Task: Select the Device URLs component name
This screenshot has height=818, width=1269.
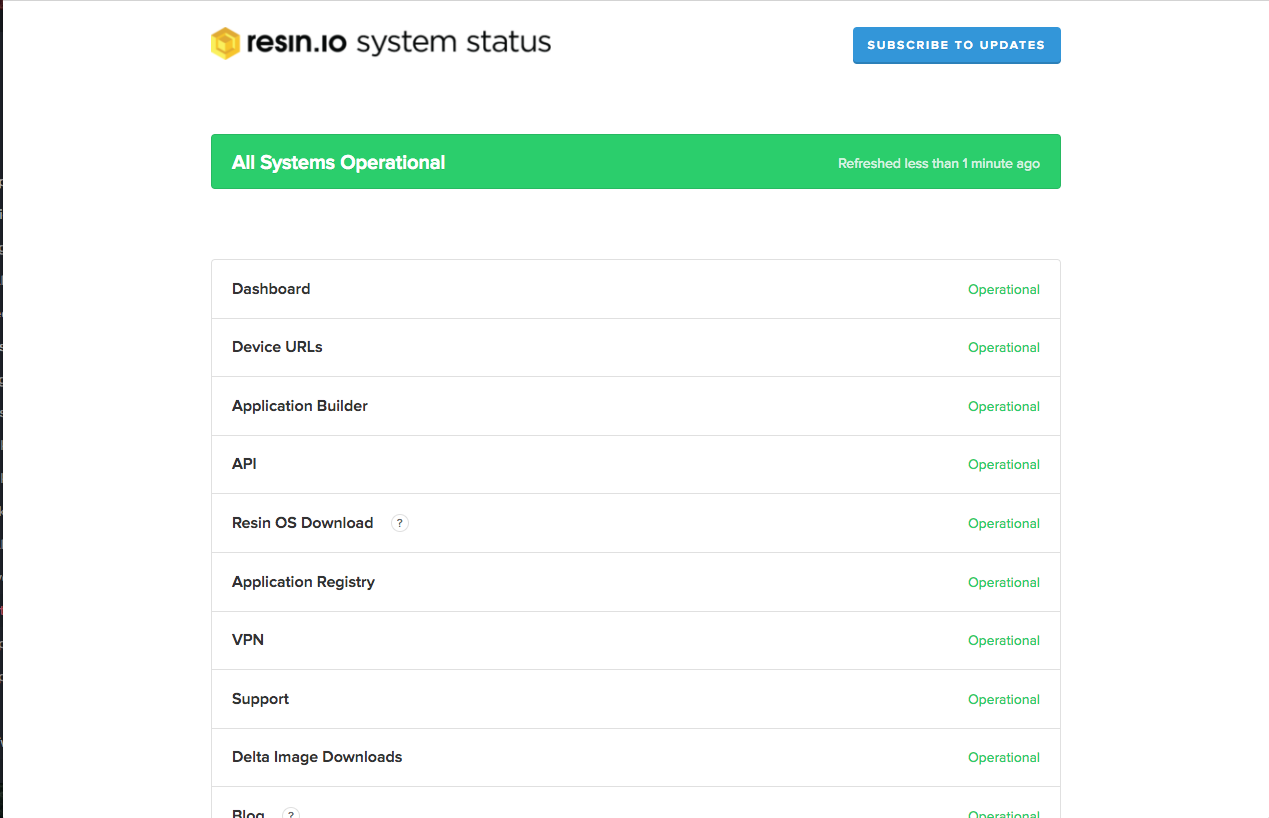Action: click(277, 347)
